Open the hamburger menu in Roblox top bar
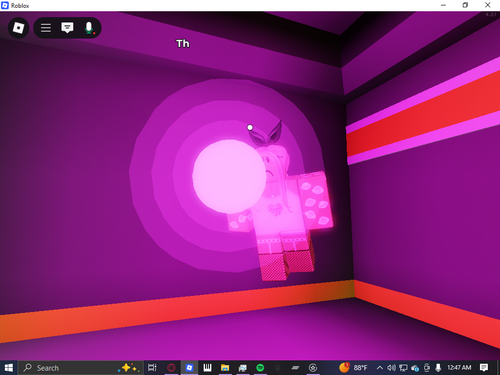The height and width of the screenshot is (375, 500). pos(46,28)
